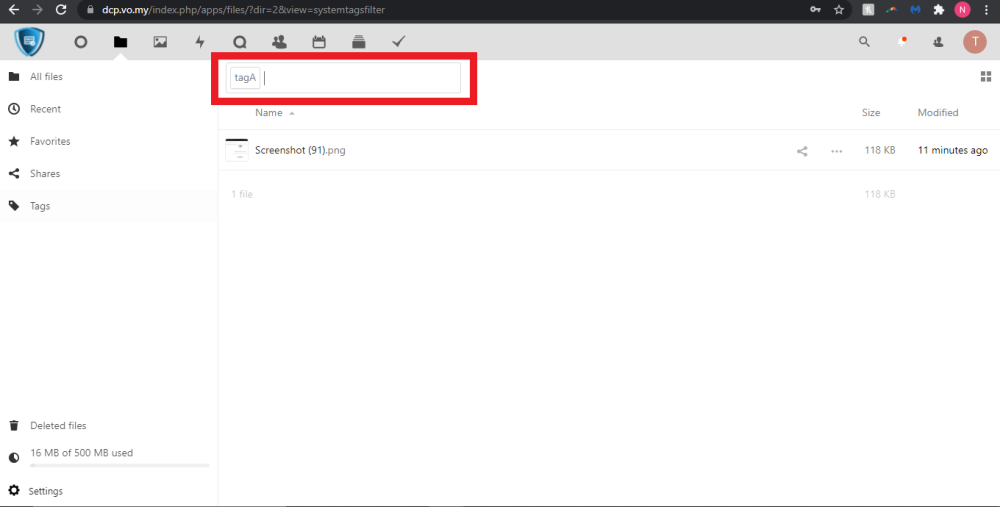
Task: Open more actions for Screenshot (91).png
Action: click(x=837, y=151)
